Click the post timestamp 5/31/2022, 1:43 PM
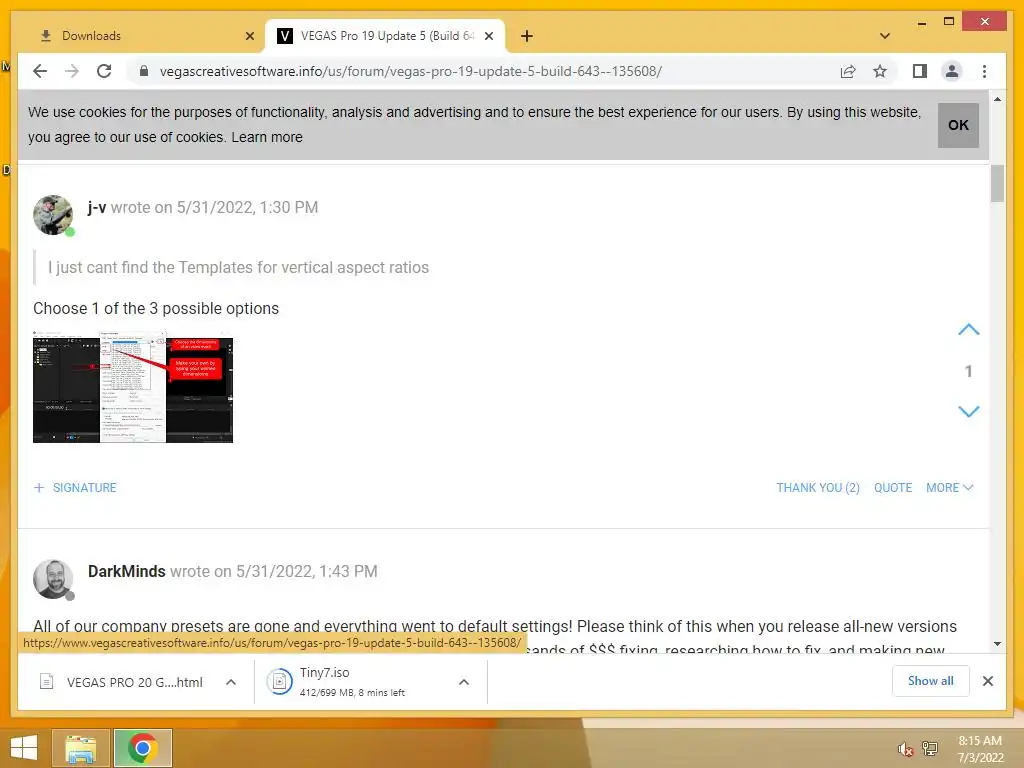1024x768 pixels. coord(306,571)
